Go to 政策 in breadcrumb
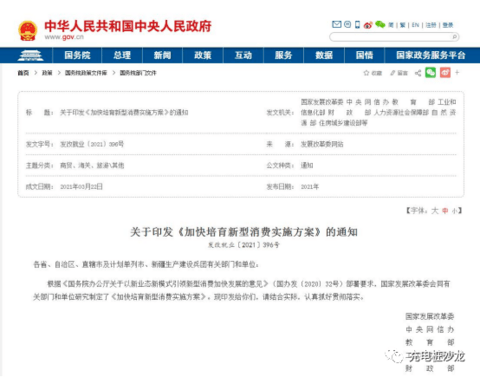Viewport: 480px width, 377px height. point(47,73)
